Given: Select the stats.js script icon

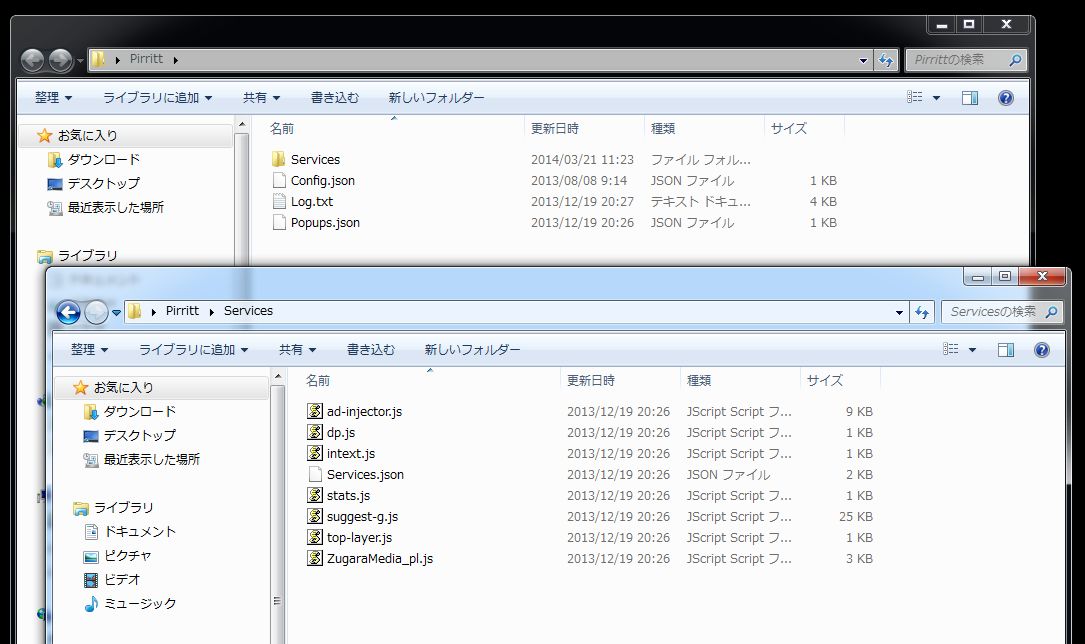Looking at the screenshot, I should coord(315,495).
